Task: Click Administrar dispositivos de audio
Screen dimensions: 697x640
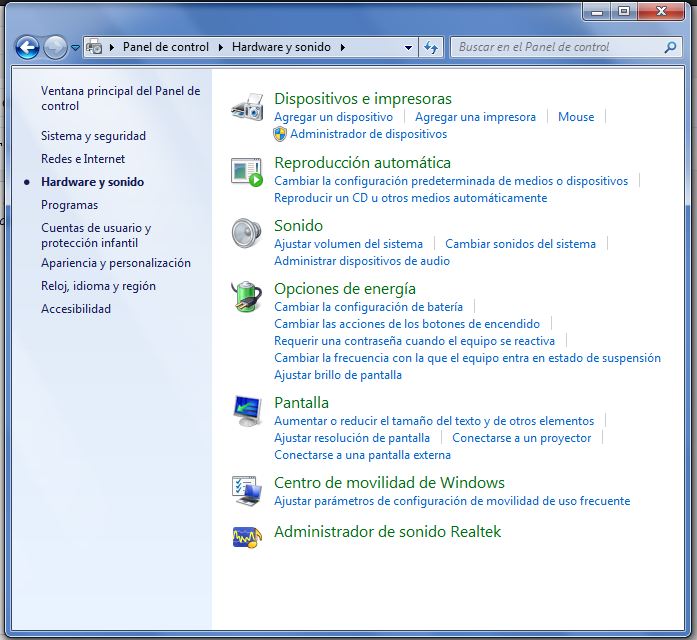Action: tap(362, 261)
